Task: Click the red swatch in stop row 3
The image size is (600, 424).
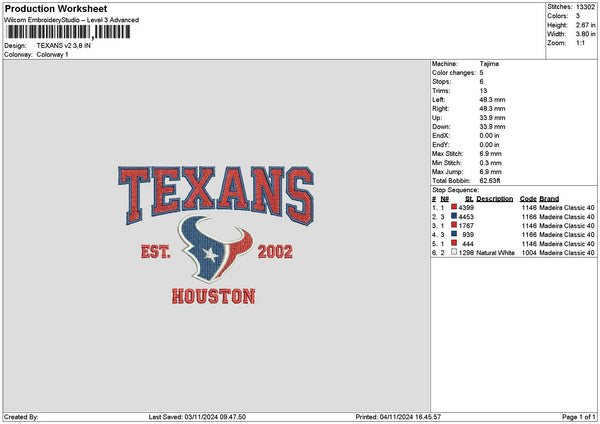Action: pyautogui.click(x=454, y=225)
